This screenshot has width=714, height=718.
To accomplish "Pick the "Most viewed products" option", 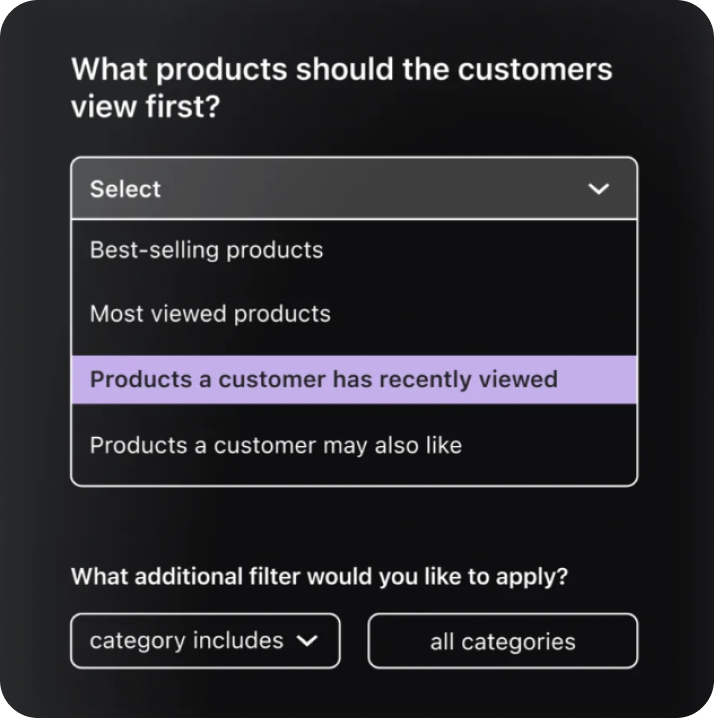I will 210,314.
